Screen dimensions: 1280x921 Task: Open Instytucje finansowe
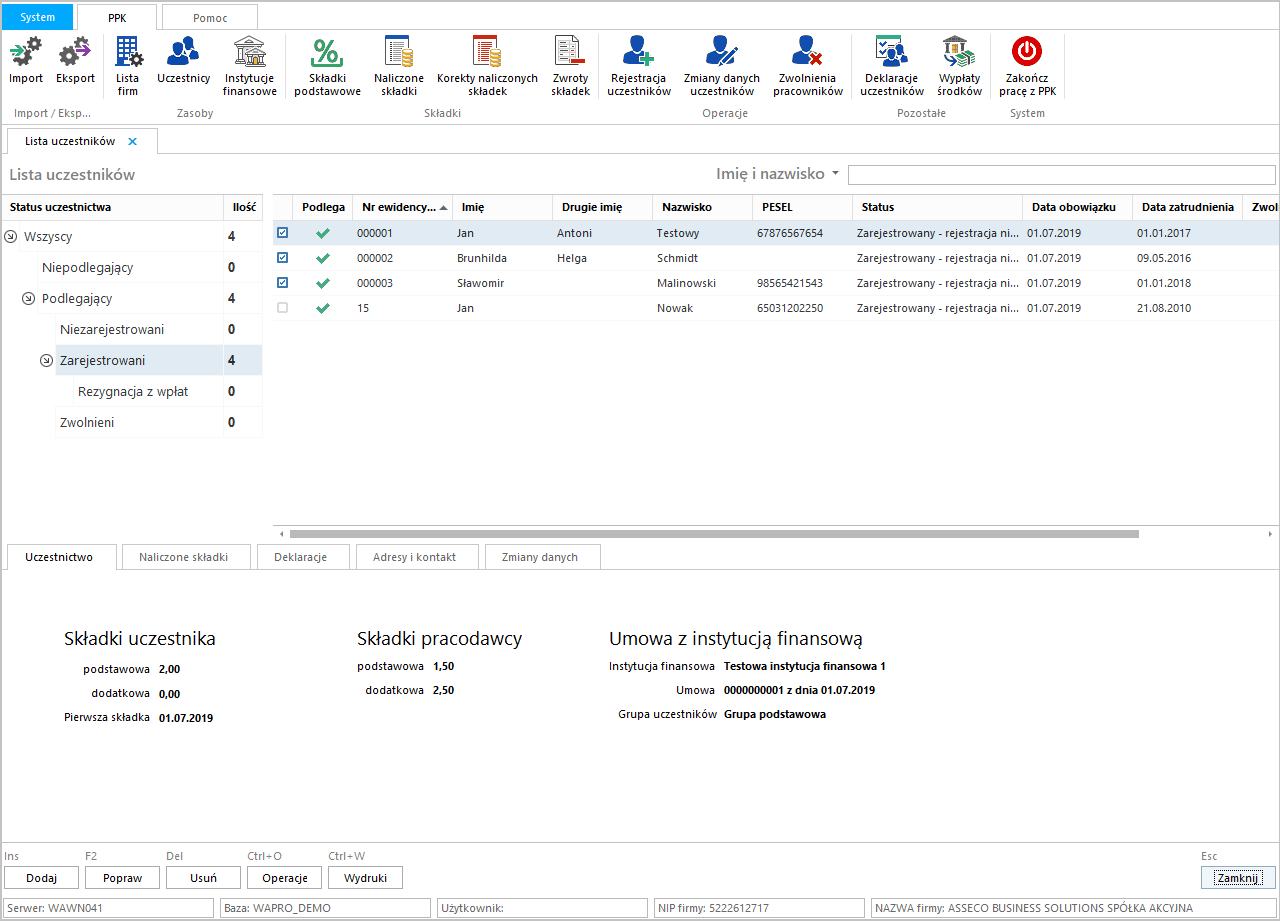(249, 66)
